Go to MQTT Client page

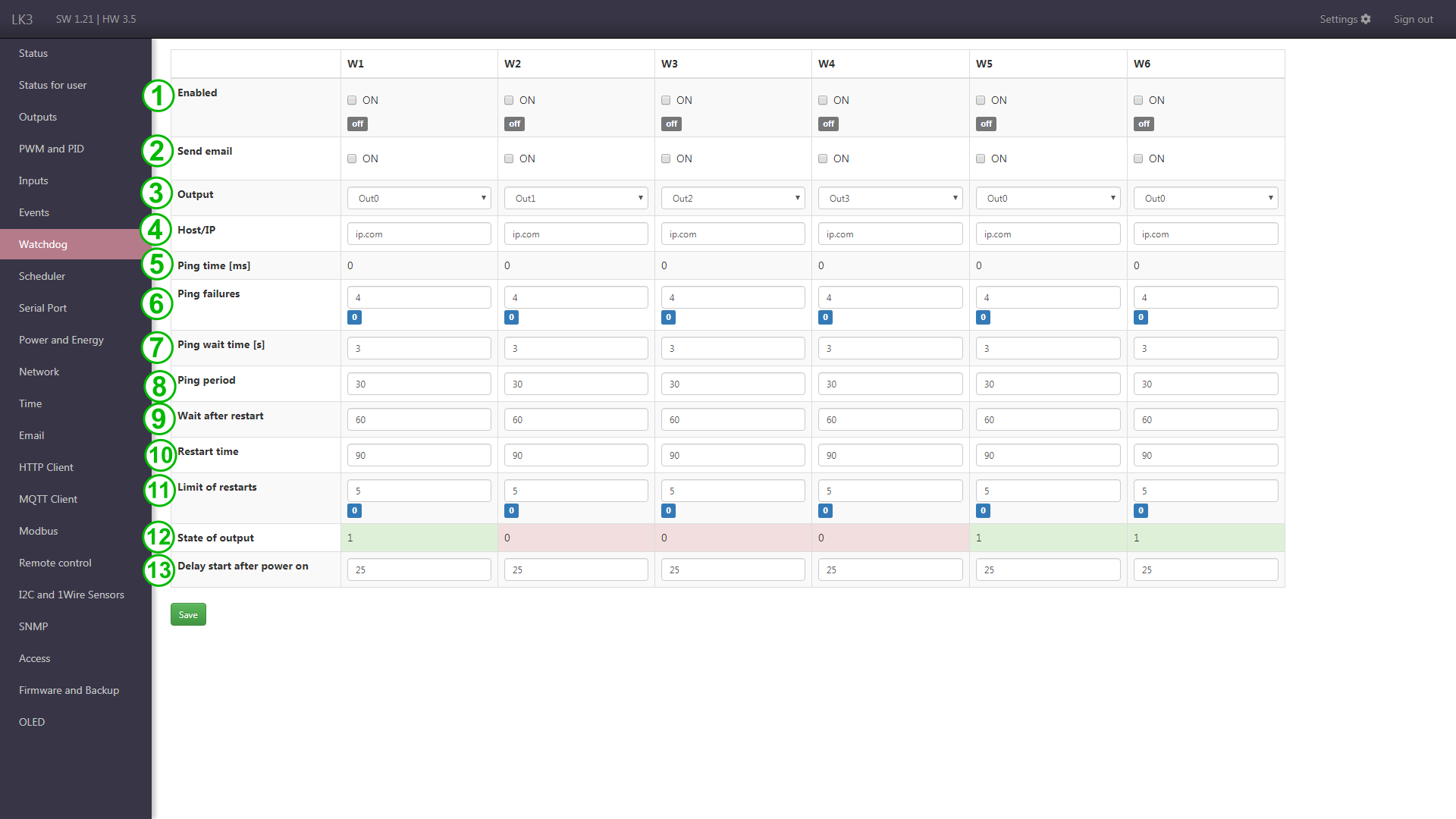click(48, 499)
